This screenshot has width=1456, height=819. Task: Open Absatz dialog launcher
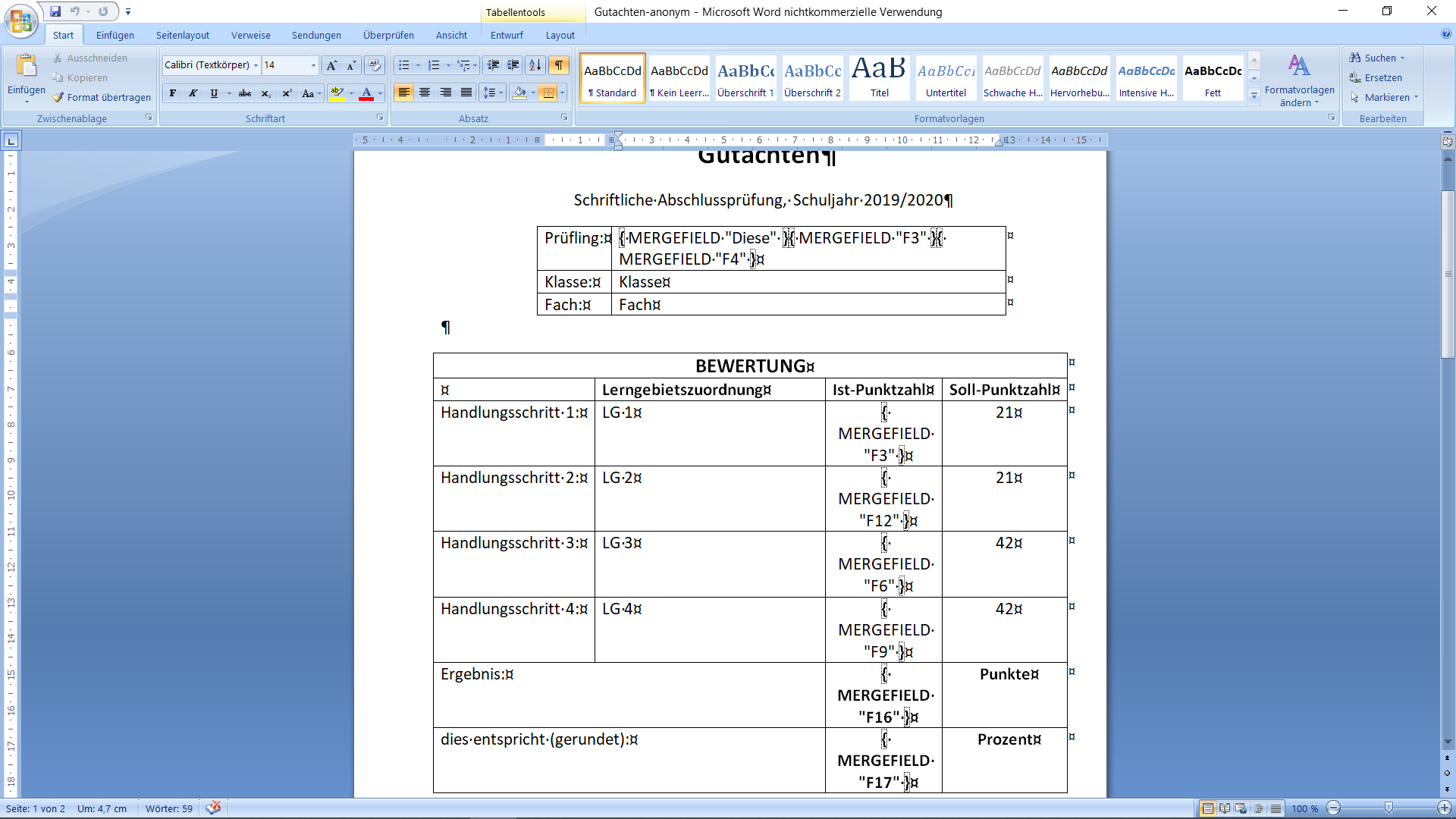point(564,118)
